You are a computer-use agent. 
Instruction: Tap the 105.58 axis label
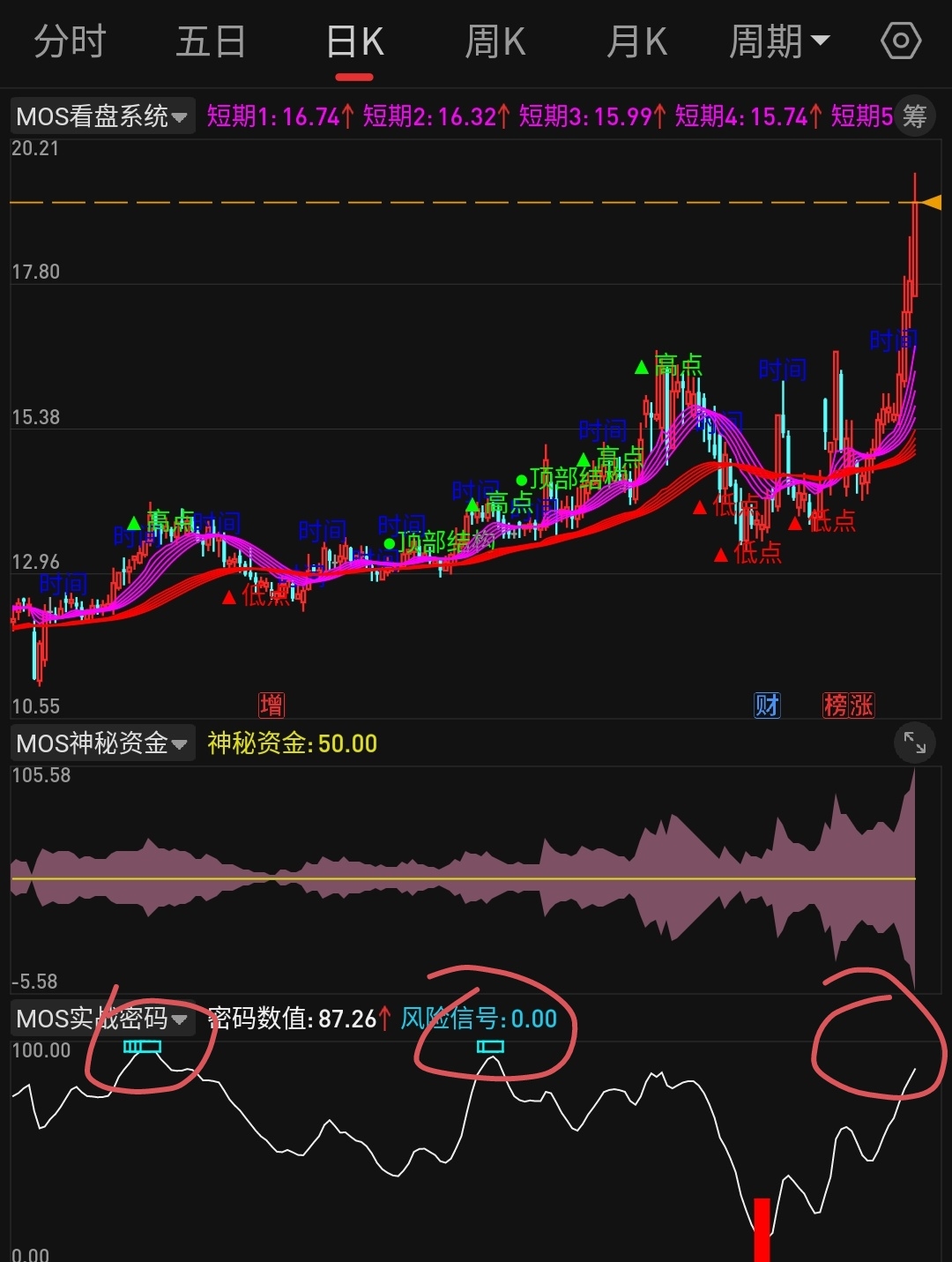41,775
